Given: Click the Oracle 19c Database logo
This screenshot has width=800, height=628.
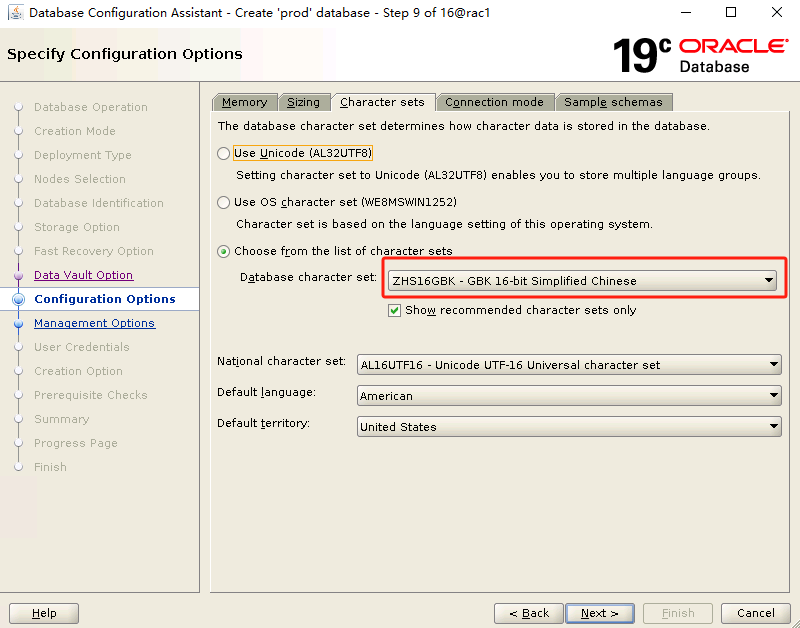Looking at the screenshot, I should click(701, 56).
